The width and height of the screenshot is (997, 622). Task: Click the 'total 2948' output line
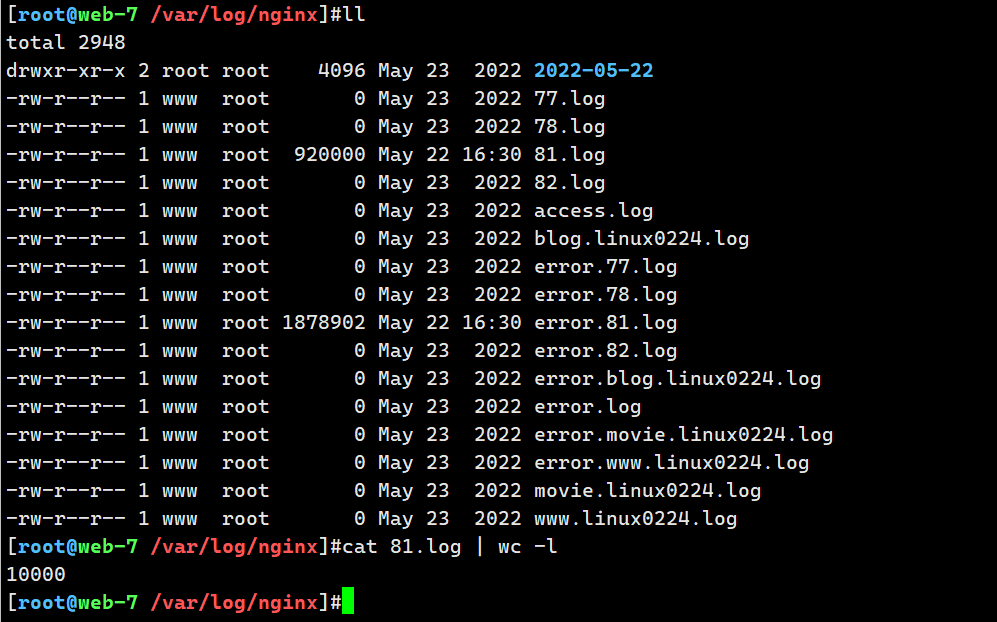click(66, 43)
